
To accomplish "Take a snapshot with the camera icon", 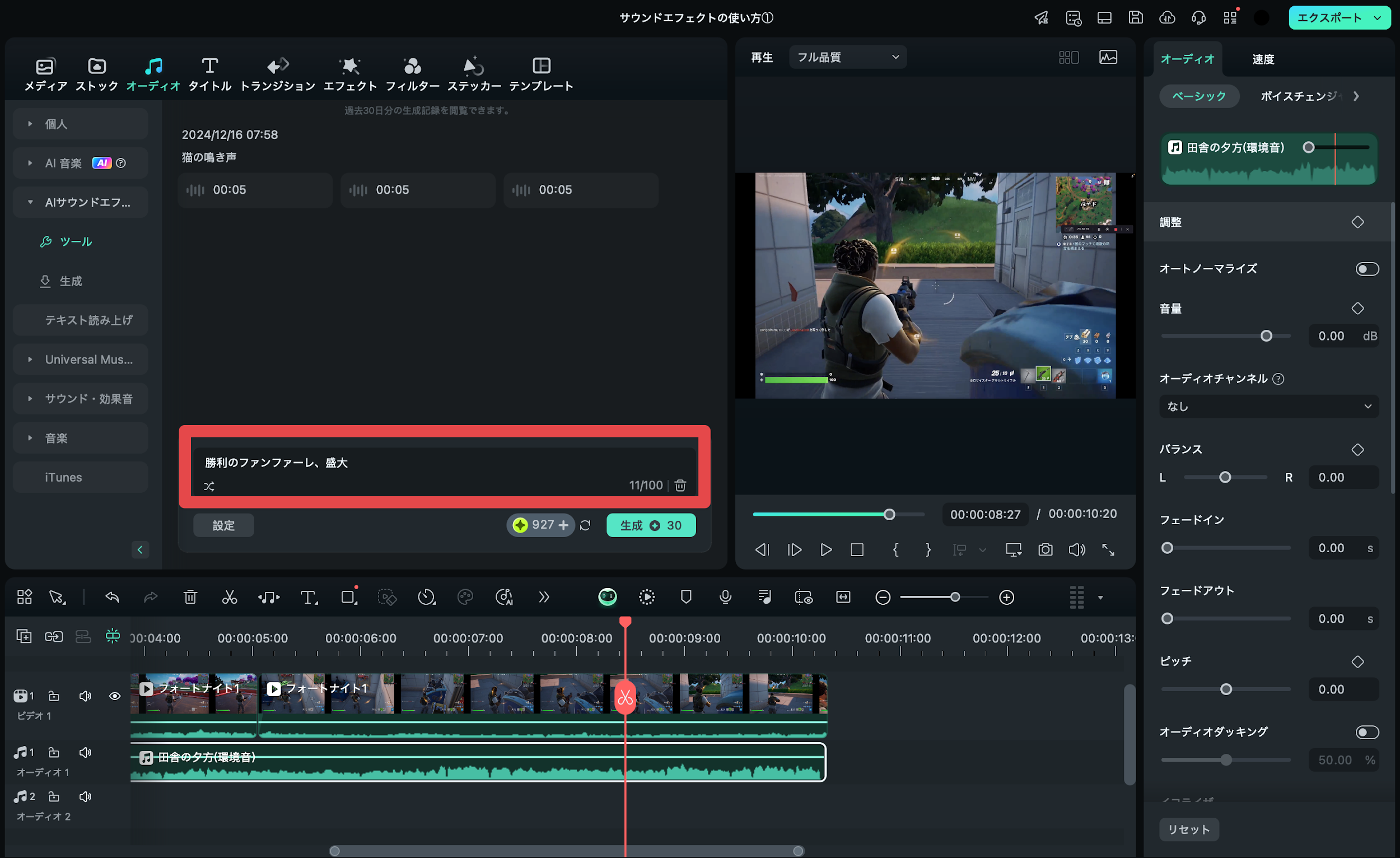I will [1045, 549].
